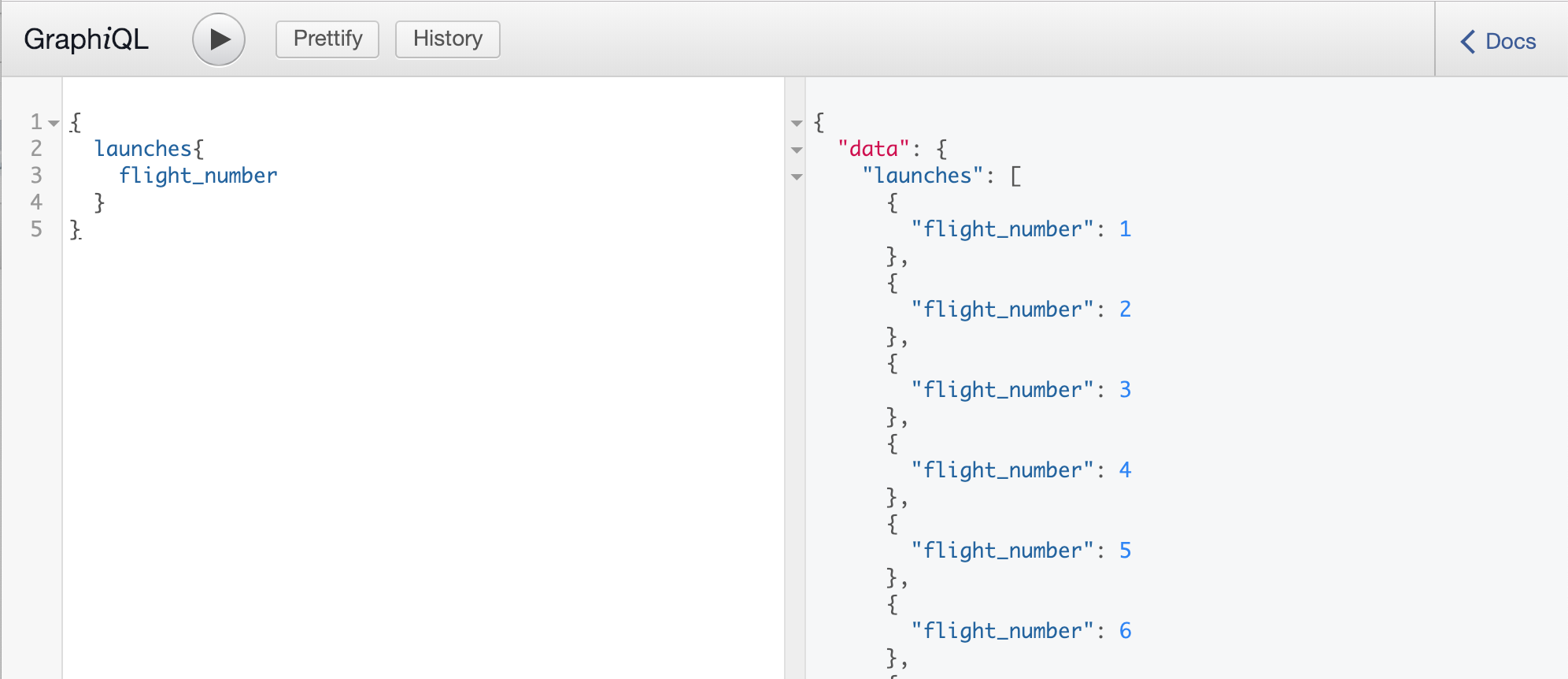
Task: Click the flight_number value 1 in results
Action: [x=1125, y=229]
